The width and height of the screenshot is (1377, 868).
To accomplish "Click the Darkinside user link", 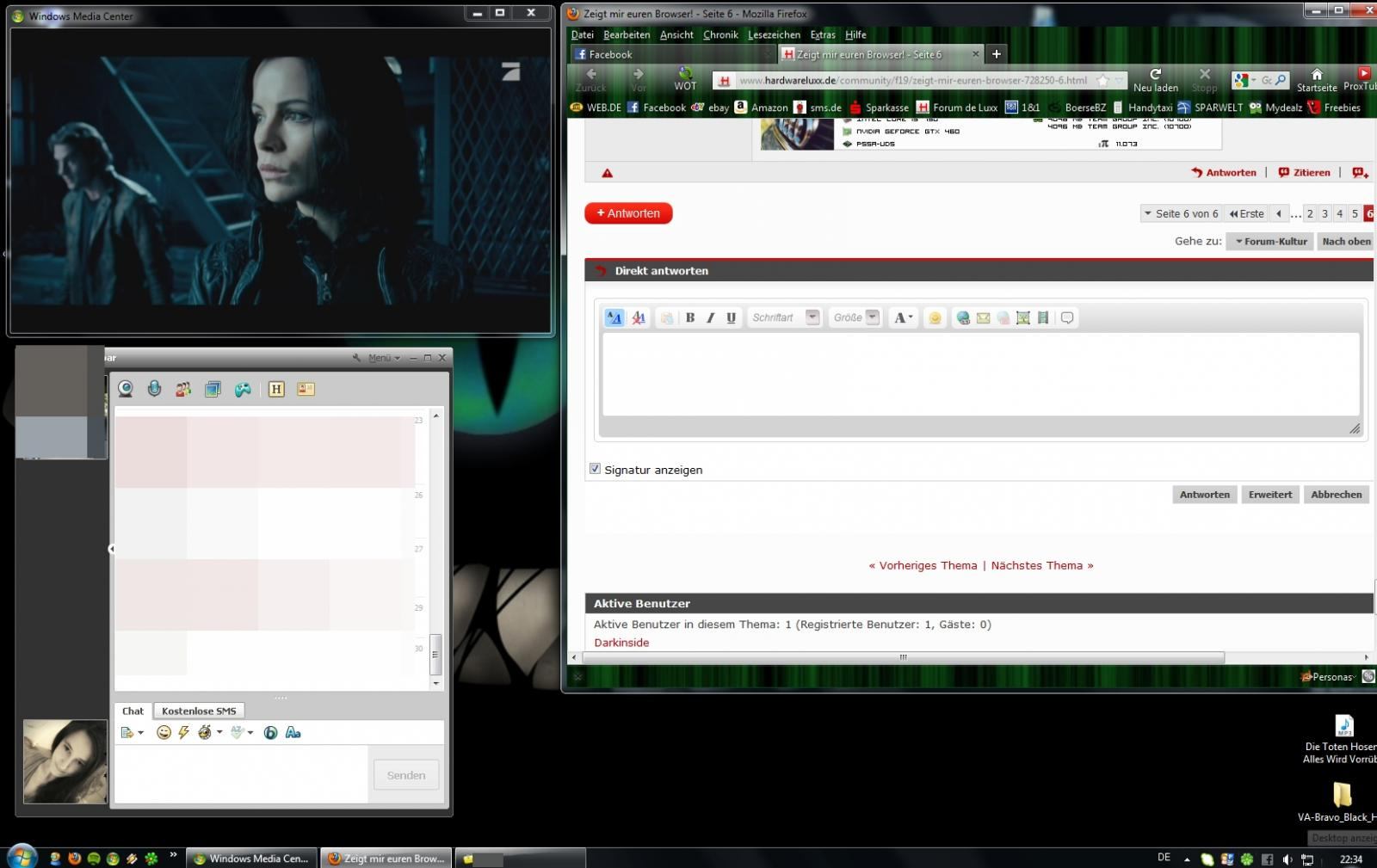I will pyautogui.click(x=621, y=643).
